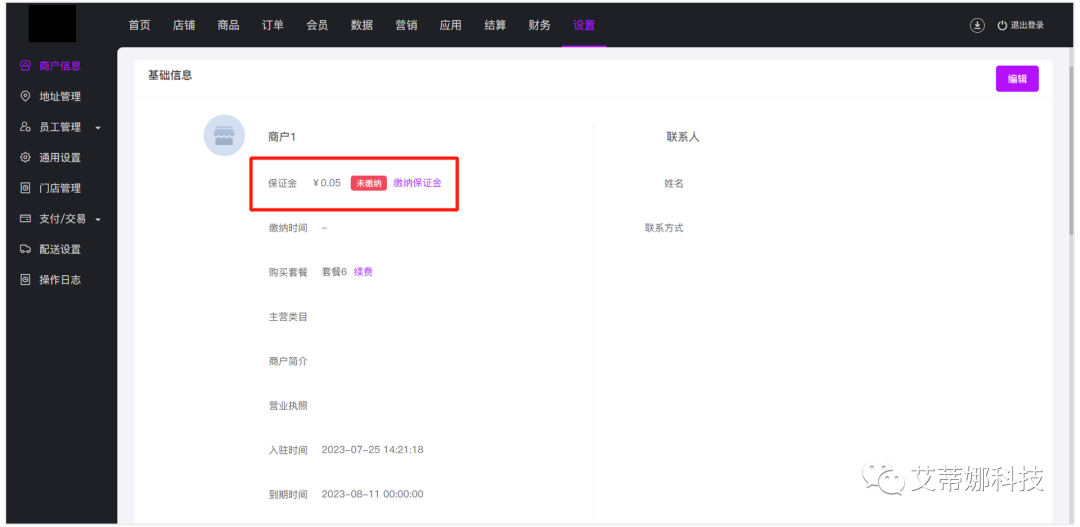This screenshot has height=527, width=1080.
Task: Open the 店铺 top menu
Action: [184, 25]
